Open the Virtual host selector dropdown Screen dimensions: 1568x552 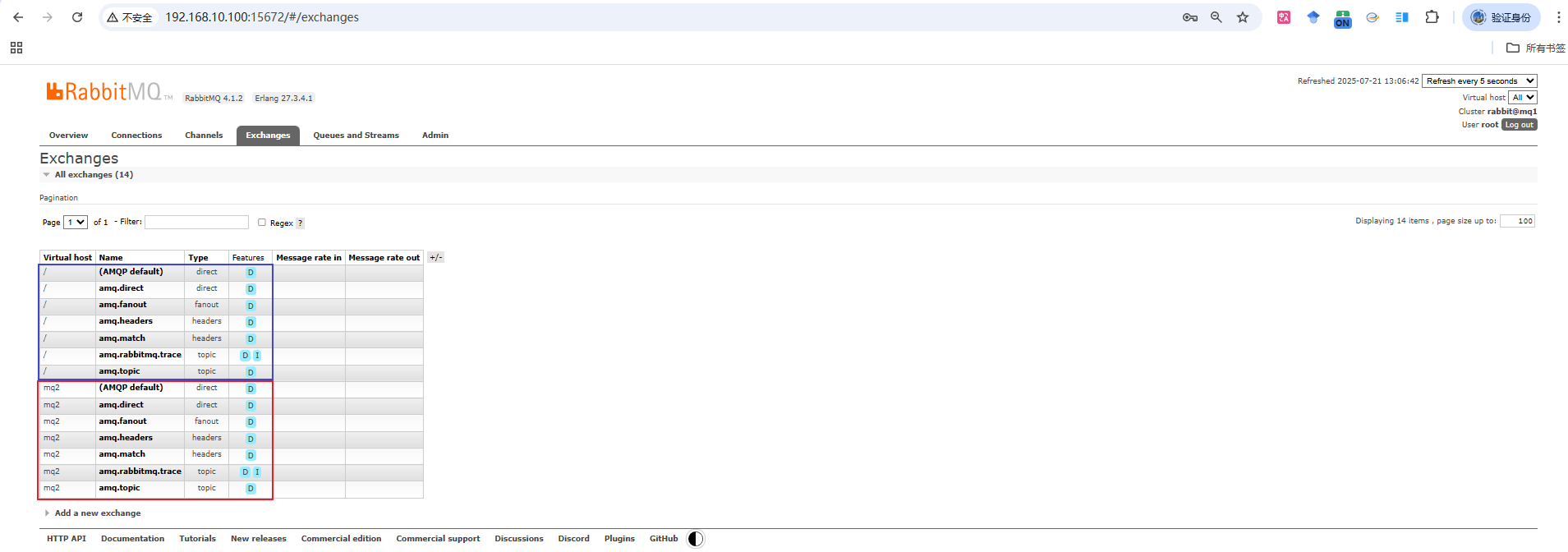1523,98
